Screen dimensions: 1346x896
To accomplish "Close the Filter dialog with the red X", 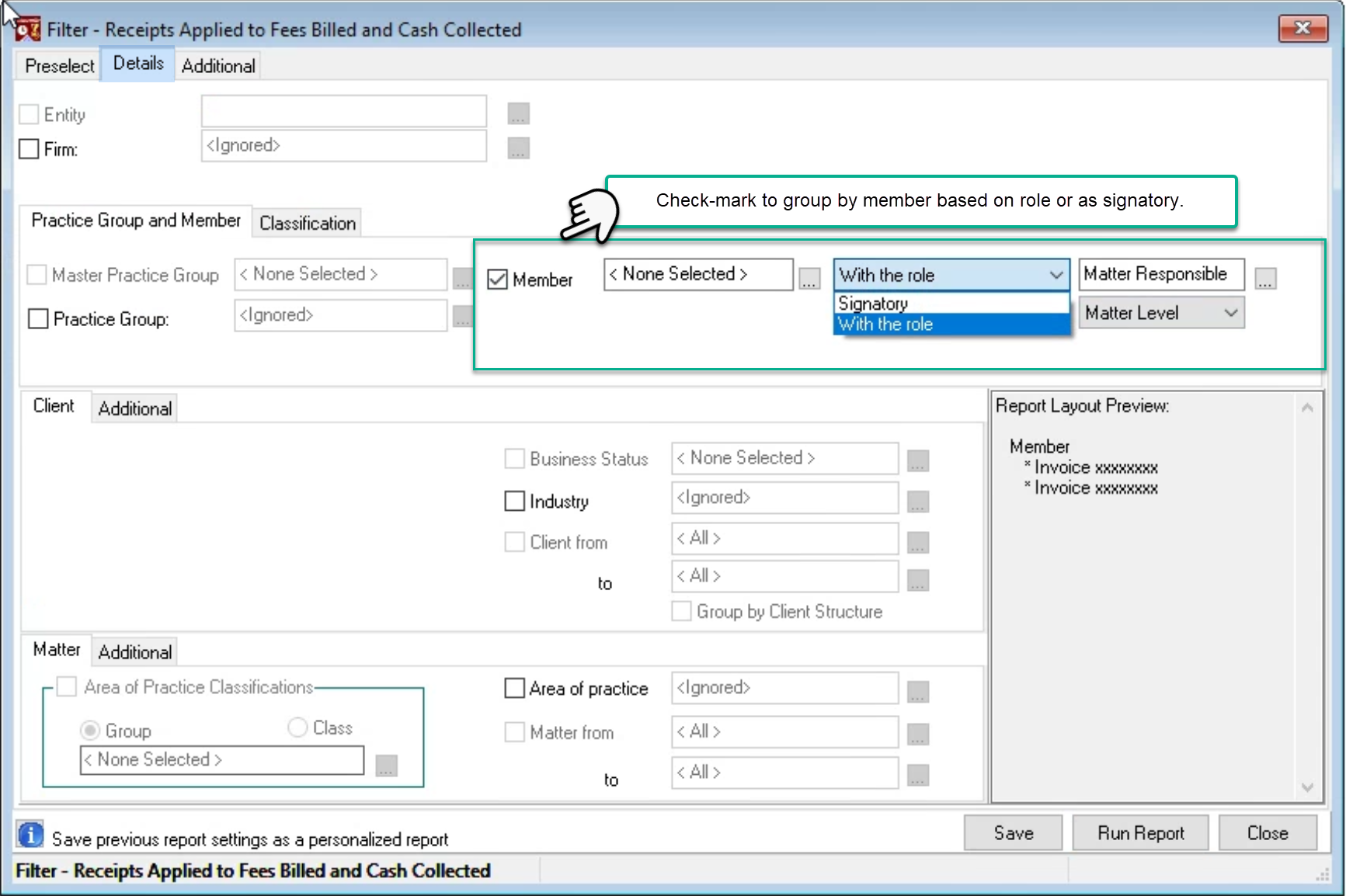I will (x=1303, y=29).
